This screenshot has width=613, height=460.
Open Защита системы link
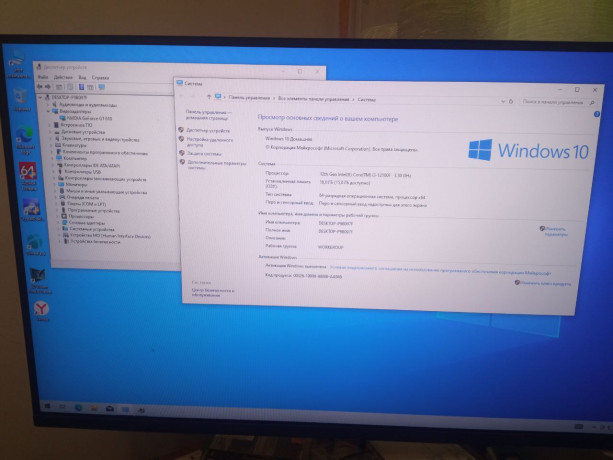[x=204, y=154]
